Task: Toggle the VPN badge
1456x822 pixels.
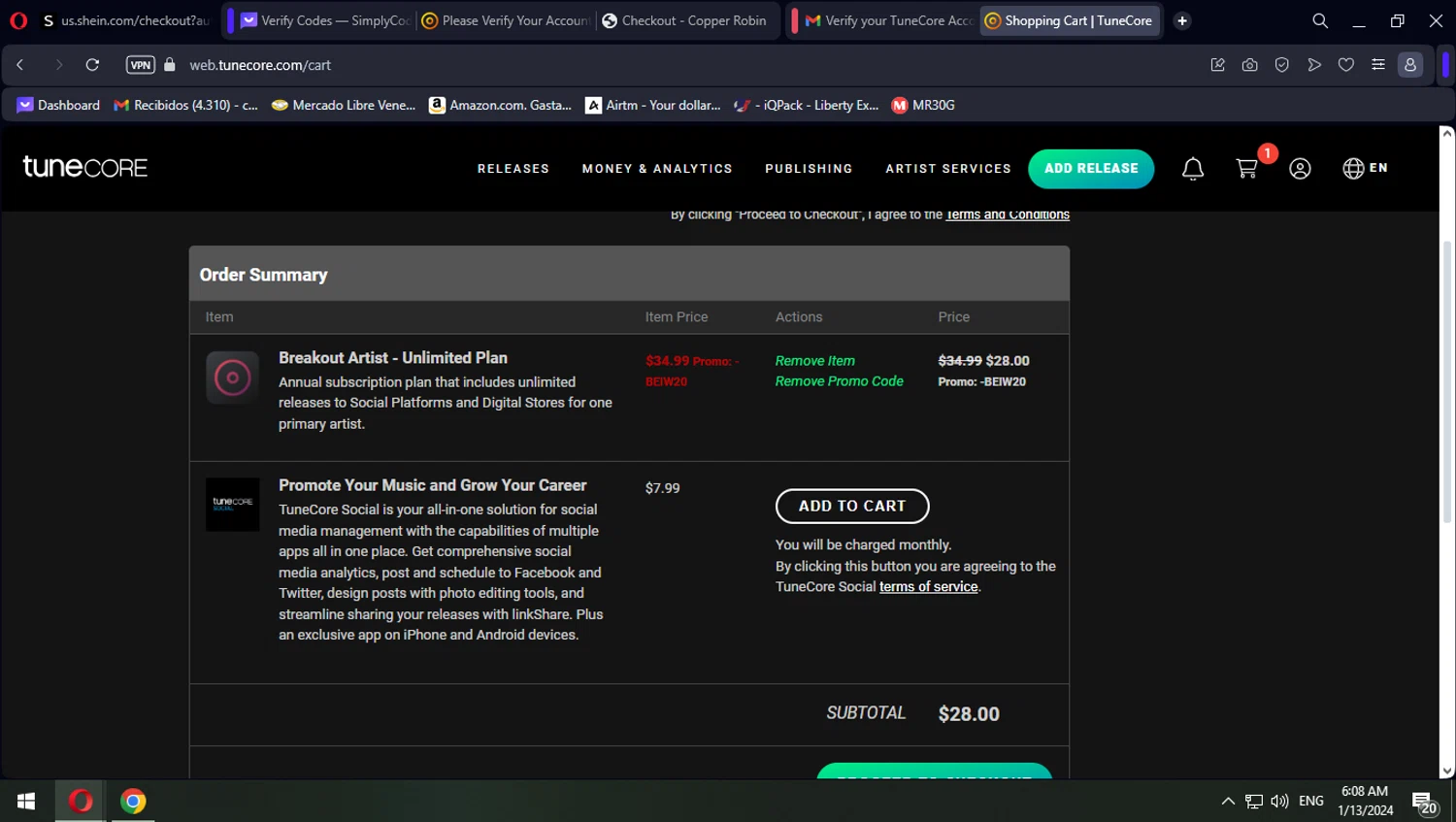Action: tap(141, 65)
